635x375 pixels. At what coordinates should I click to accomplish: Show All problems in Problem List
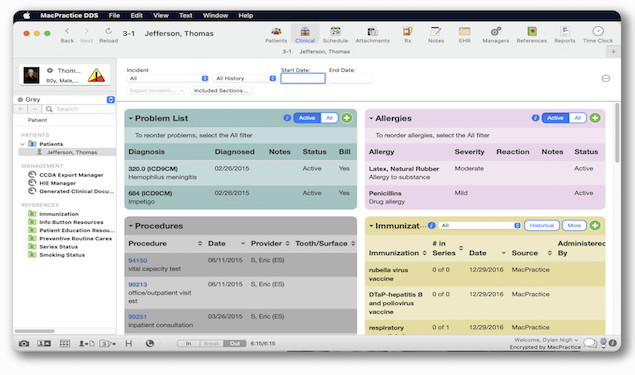point(329,118)
